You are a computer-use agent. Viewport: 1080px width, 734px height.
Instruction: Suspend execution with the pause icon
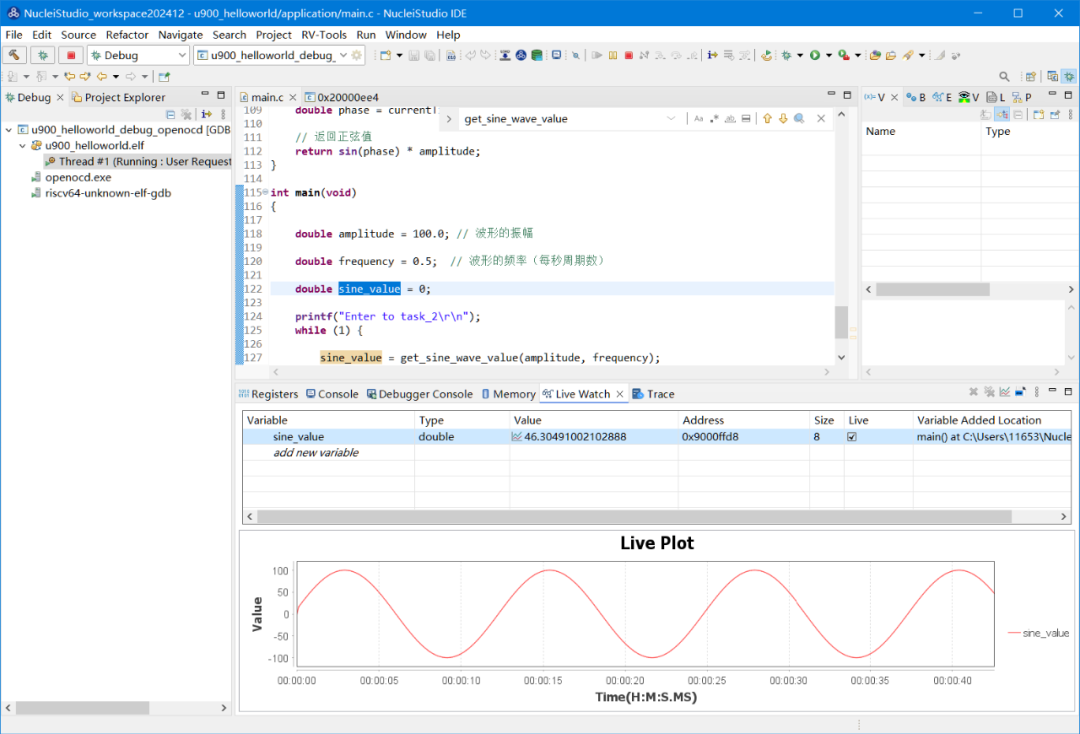click(612, 55)
